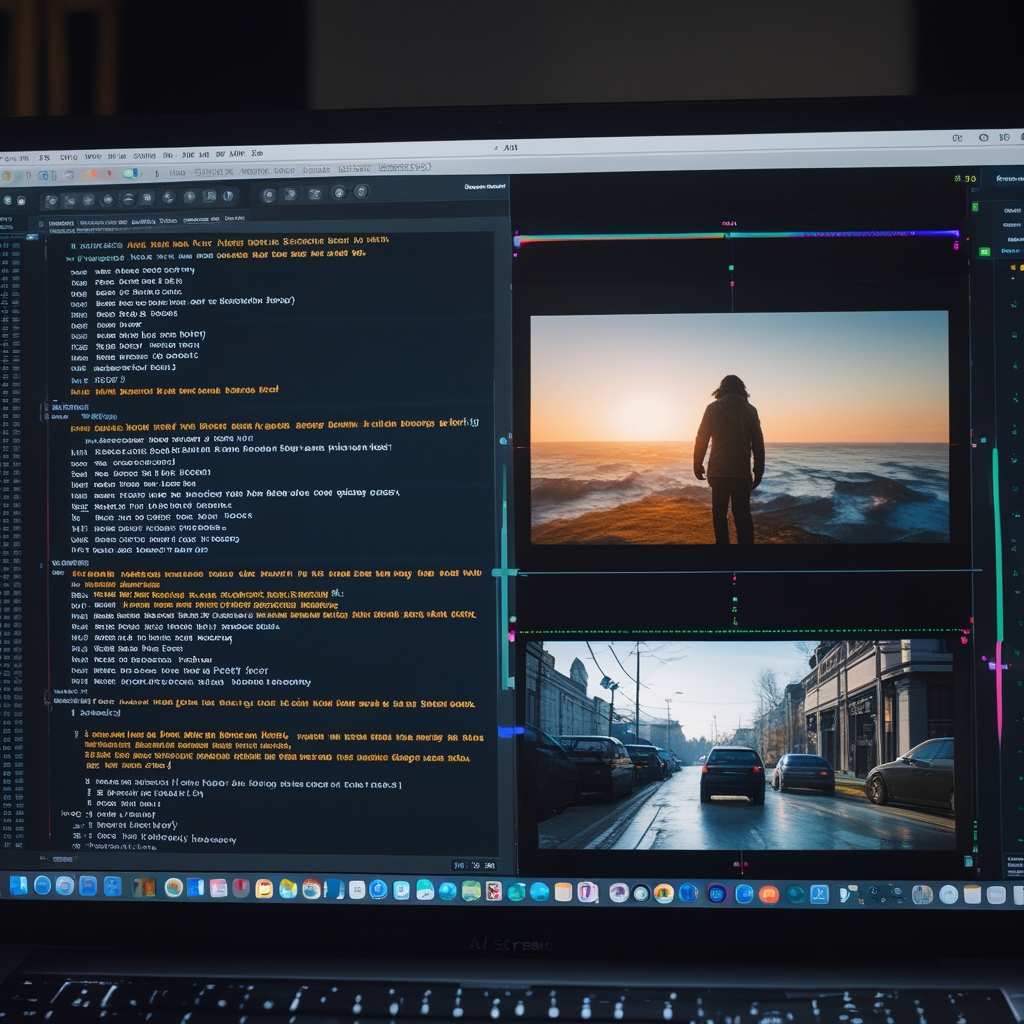
Task: Click the purple oval icon in the upper toolbar row
Action: 69,175
